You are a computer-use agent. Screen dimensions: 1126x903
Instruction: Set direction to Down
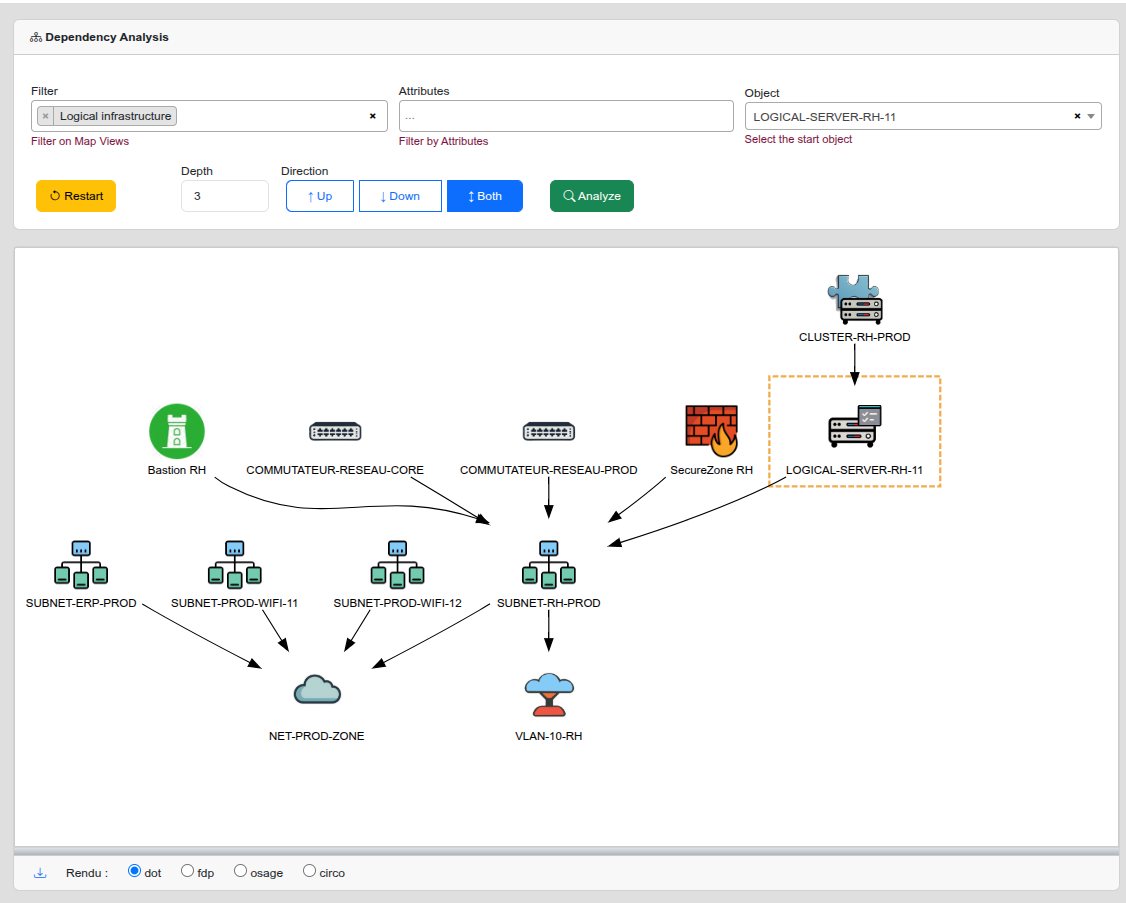pyautogui.click(x=400, y=196)
